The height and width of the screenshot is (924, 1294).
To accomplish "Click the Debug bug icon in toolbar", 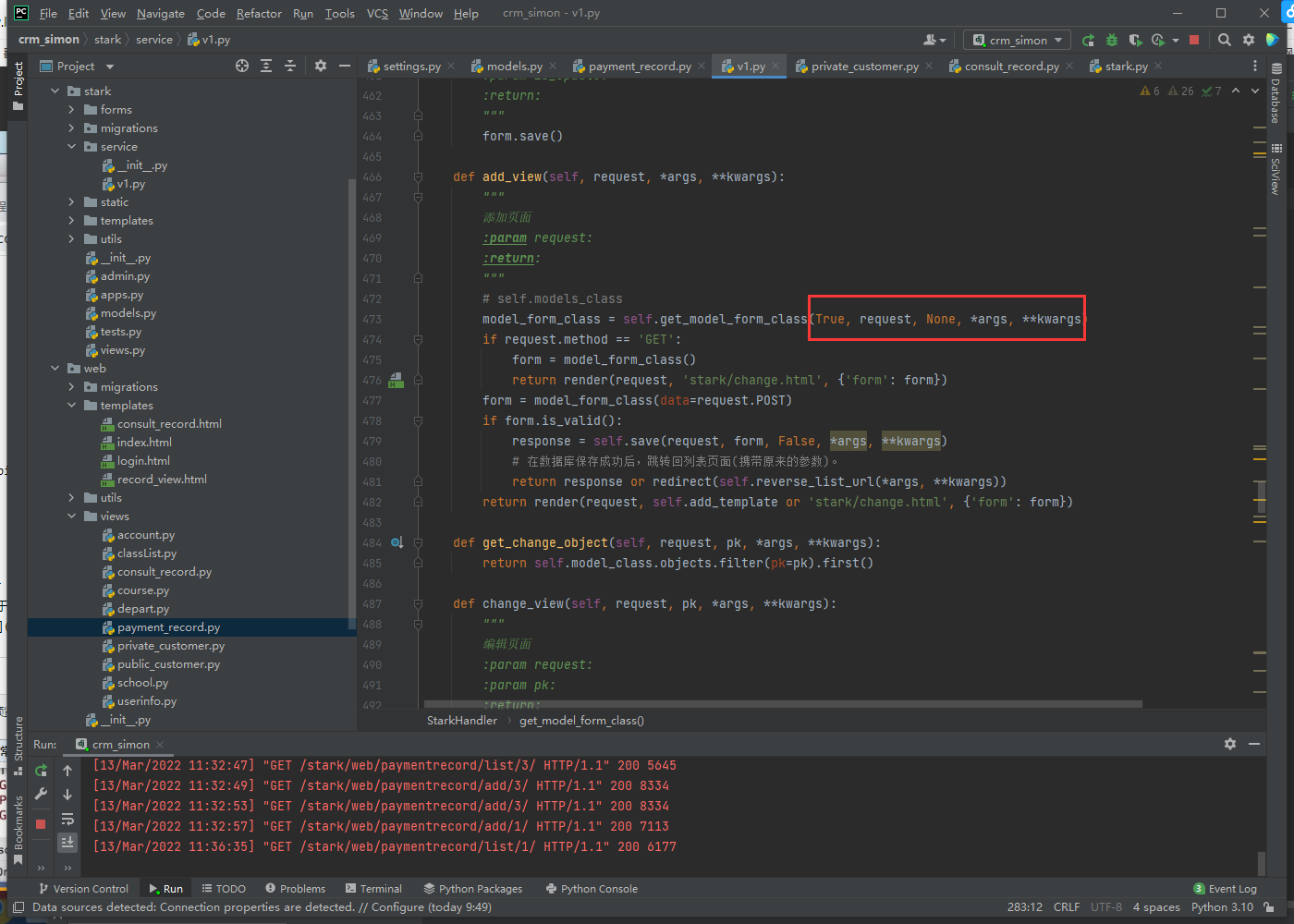I will pos(1112,40).
